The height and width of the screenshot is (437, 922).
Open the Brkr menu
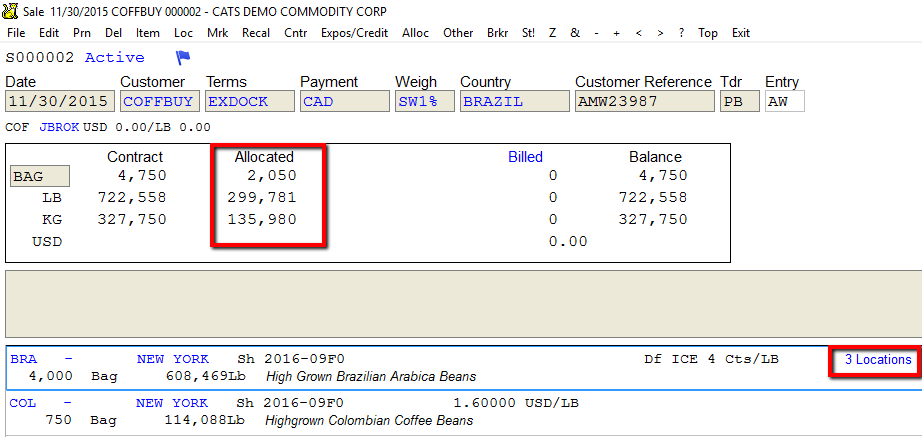coord(497,33)
